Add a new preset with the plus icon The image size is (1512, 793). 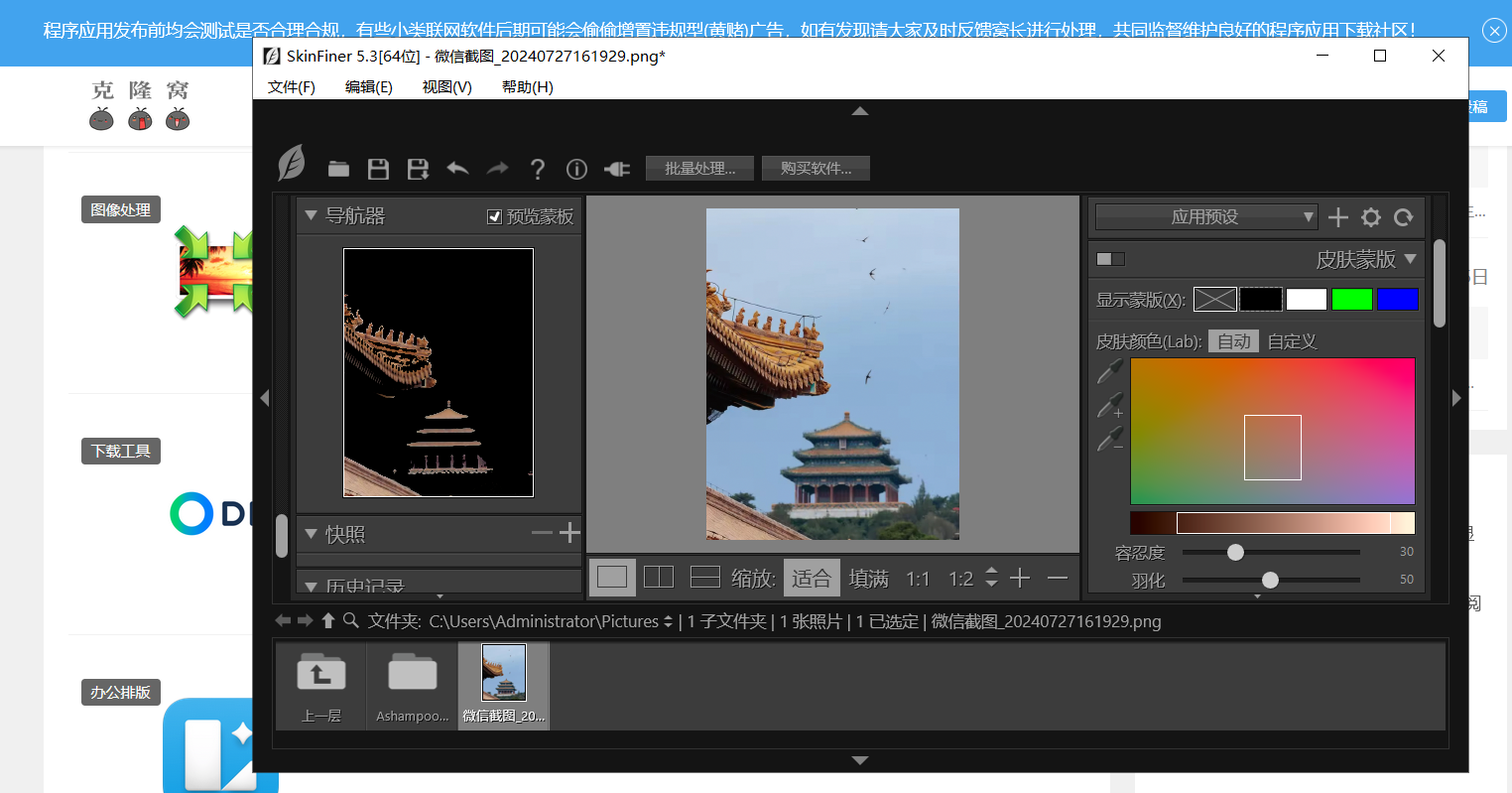coord(1338,217)
